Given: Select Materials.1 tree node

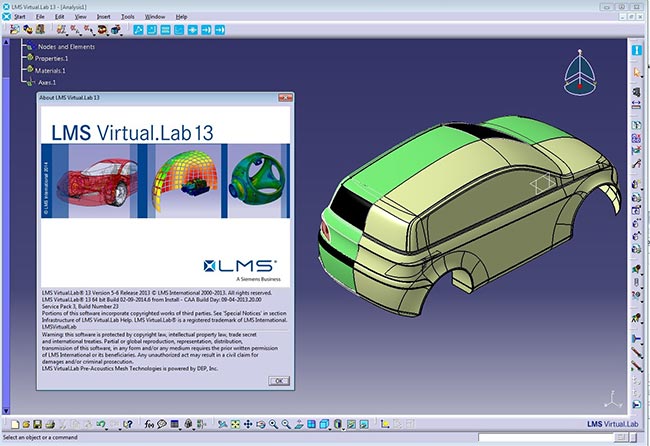Looking at the screenshot, I should (x=50, y=70).
